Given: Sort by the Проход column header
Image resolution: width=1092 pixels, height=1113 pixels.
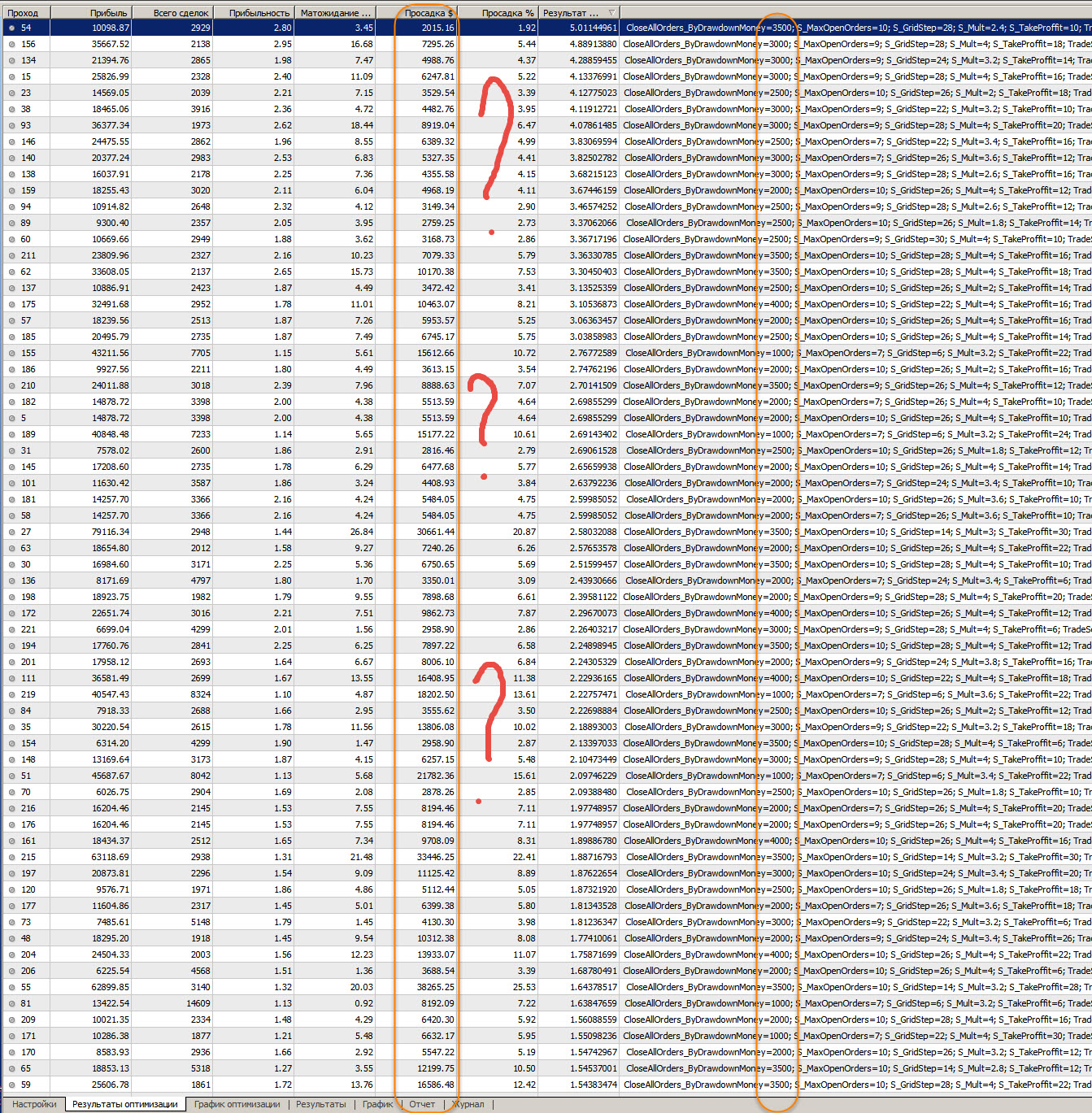Looking at the screenshot, I should click(x=26, y=13).
